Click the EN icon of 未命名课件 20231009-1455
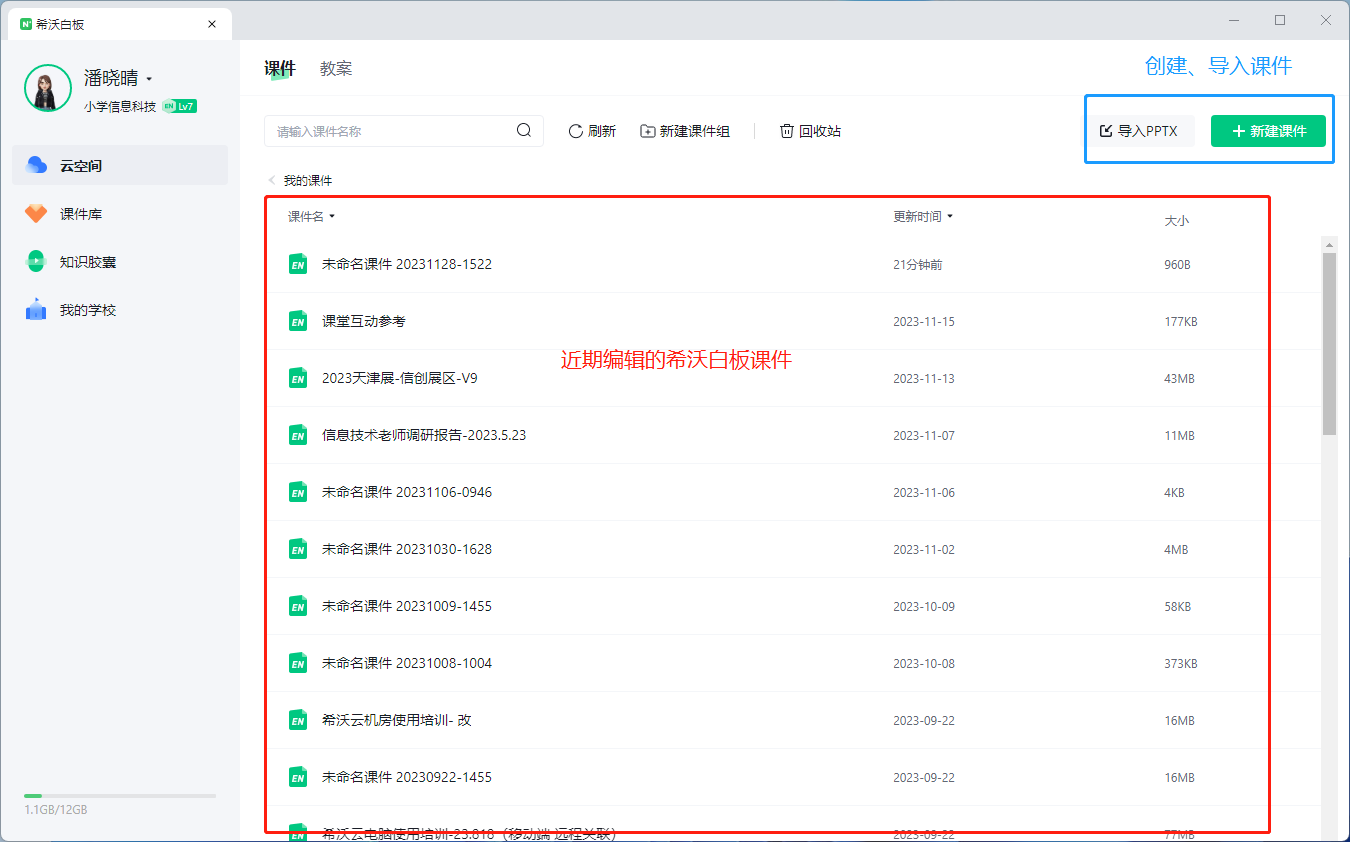Screen dimensions: 1350x842 coord(297,606)
